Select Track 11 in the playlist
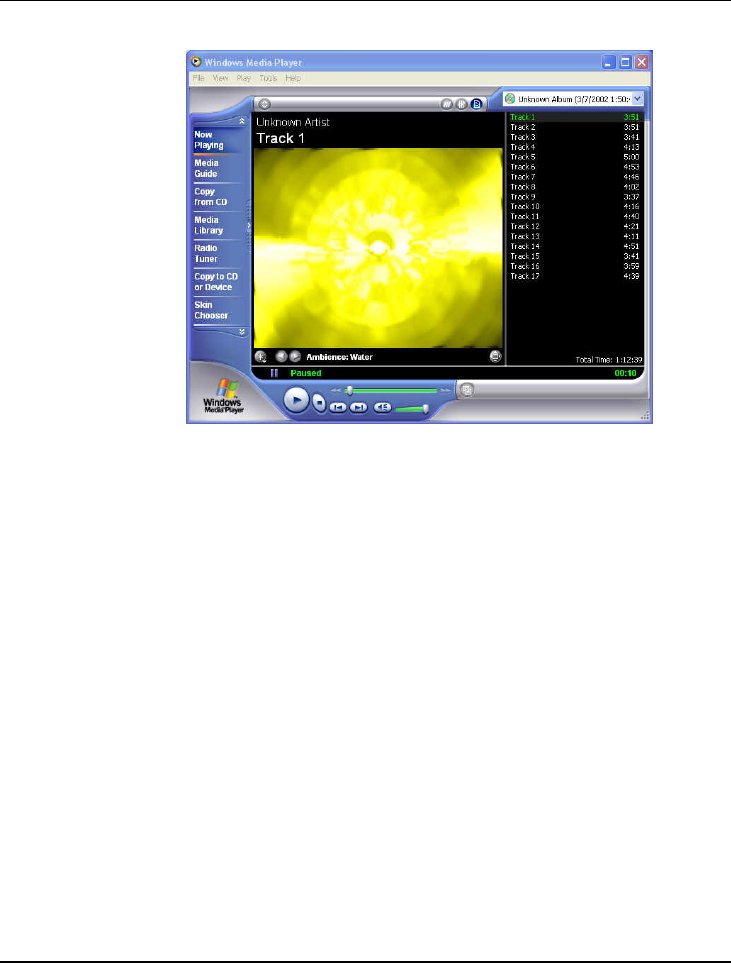Screen dimensions: 731x963 [574, 216]
